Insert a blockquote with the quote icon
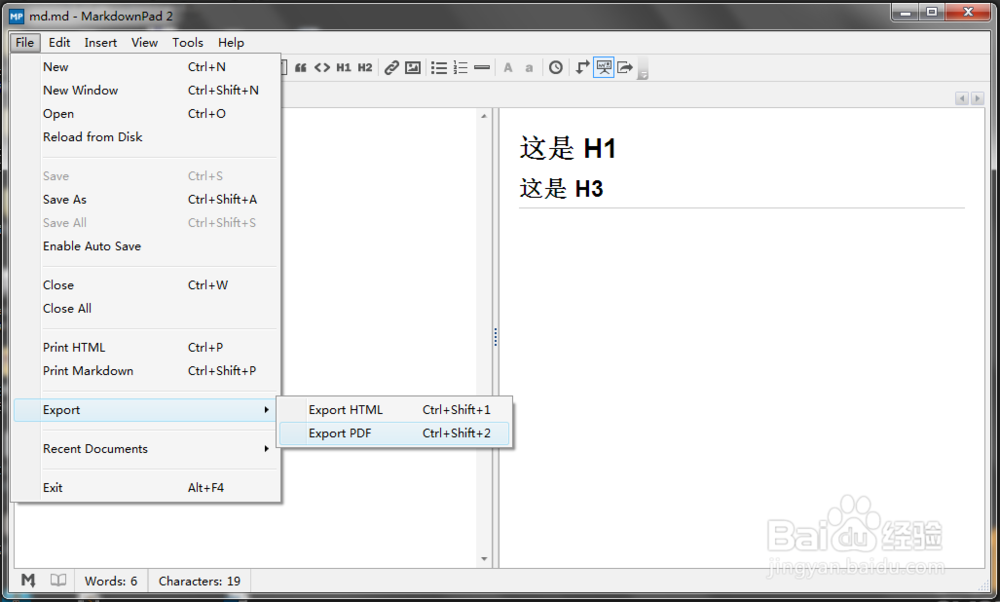The width and height of the screenshot is (1000, 602). click(300, 68)
